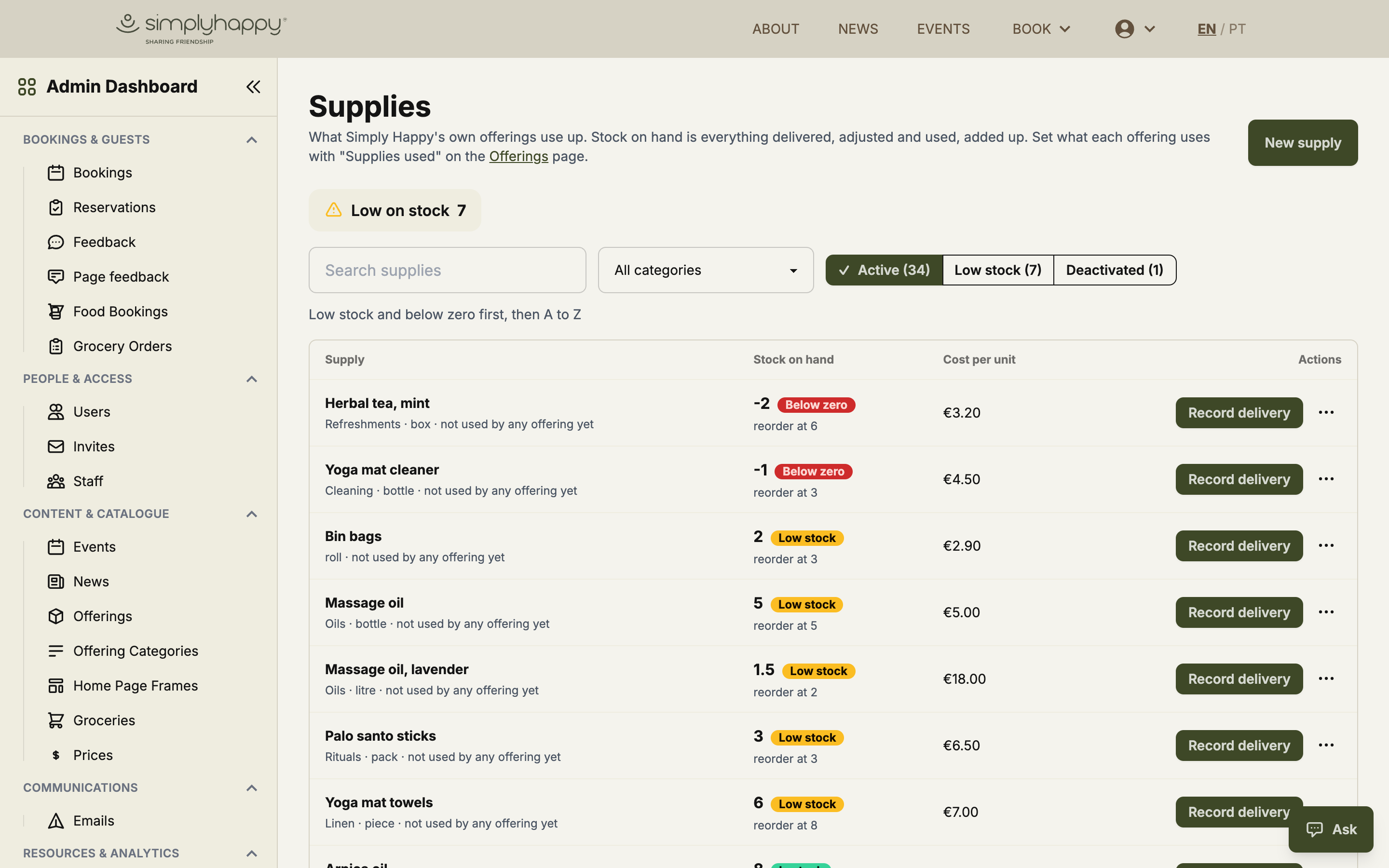This screenshot has height=868, width=1389.
Task: Open the NEWS menu item
Action: point(858,29)
